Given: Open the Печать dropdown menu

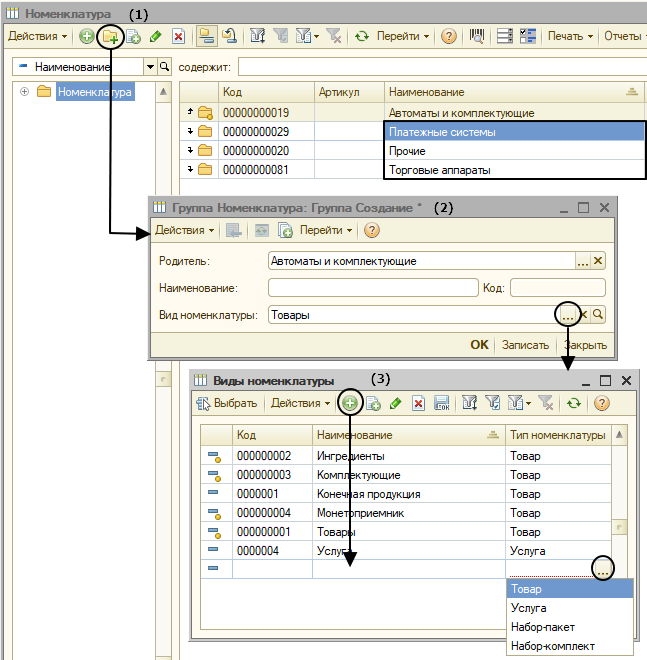Looking at the screenshot, I should [570, 36].
